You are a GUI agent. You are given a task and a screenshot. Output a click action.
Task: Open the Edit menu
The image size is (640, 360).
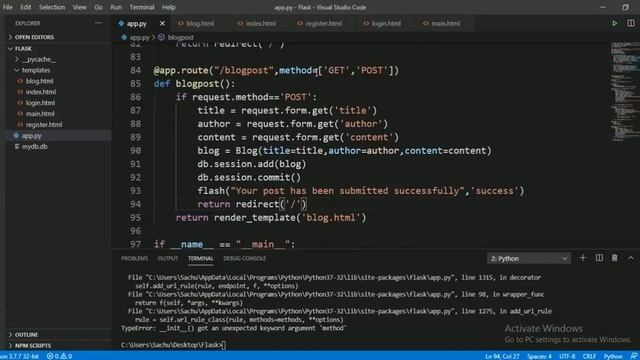(26, 7)
